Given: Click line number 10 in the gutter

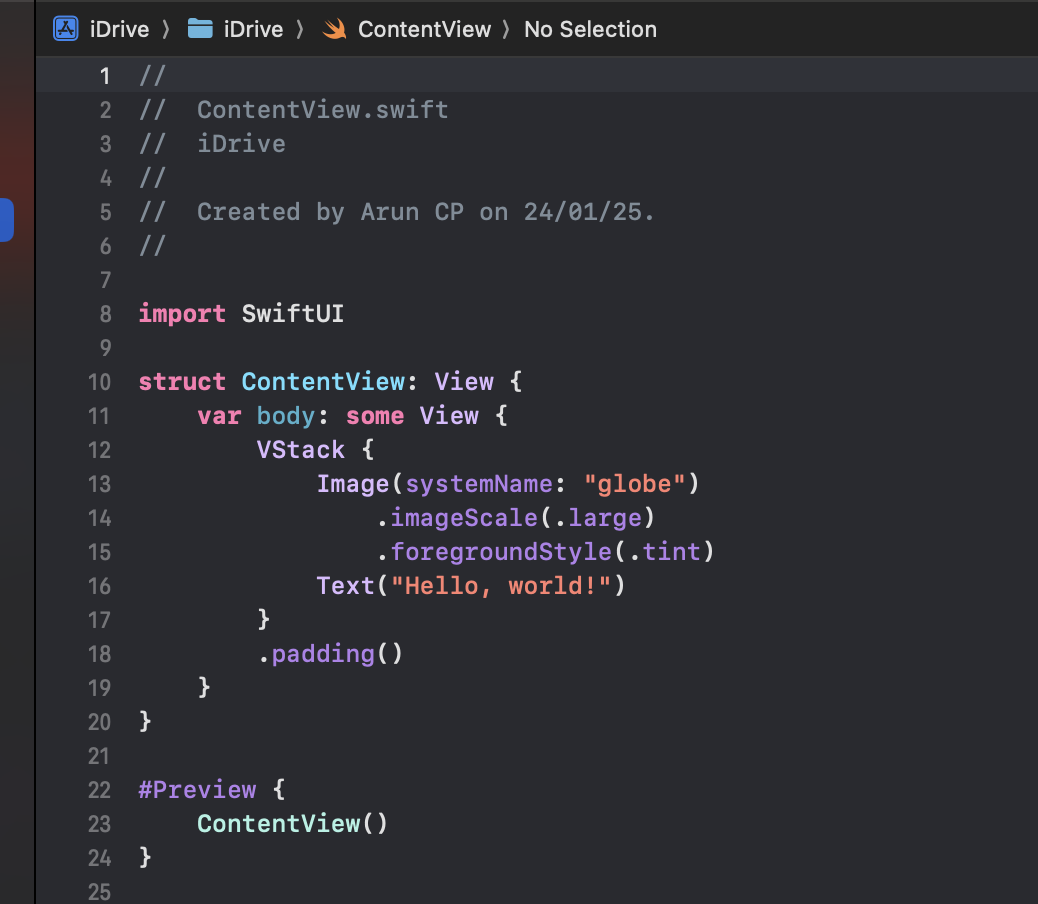Looking at the screenshot, I should click(x=99, y=382).
